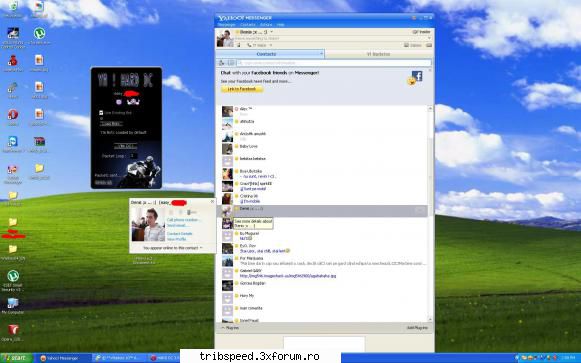Click the Add Plug-ins link
Viewport: 581px width, 363px height.
(x=417, y=328)
